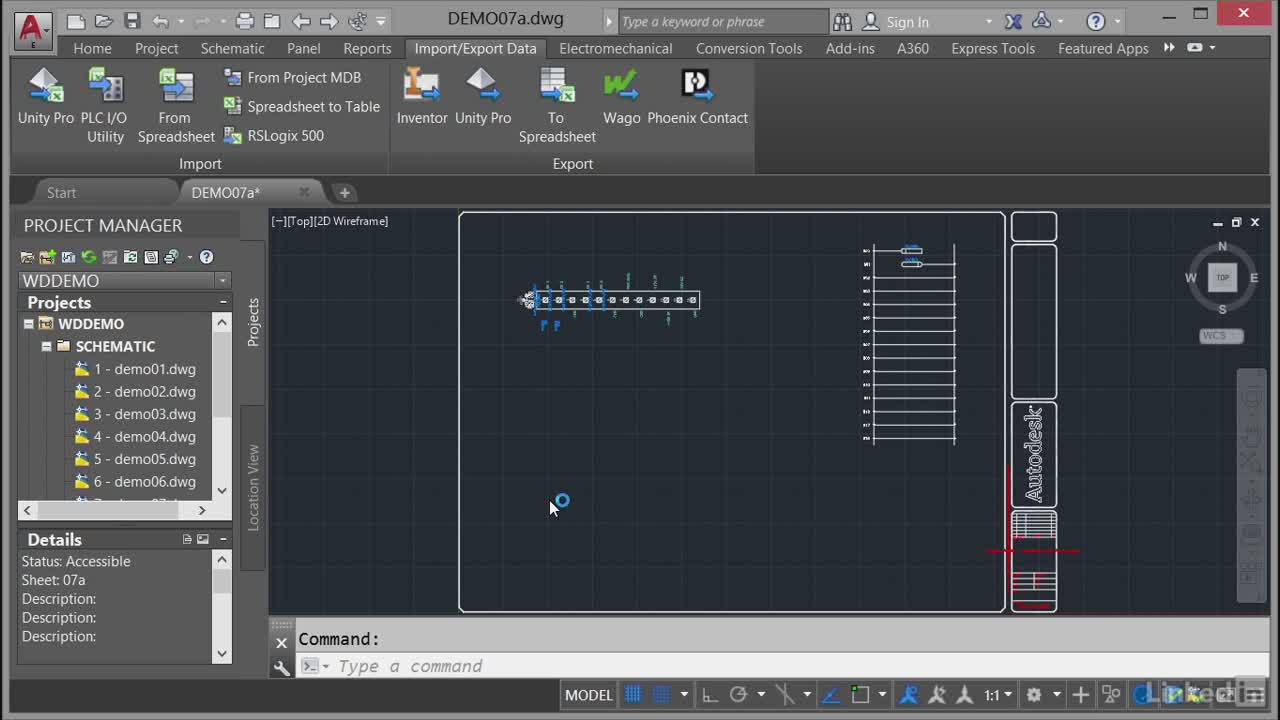
Task: Switch to the Reports ribbon tab
Action: click(367, 48)
